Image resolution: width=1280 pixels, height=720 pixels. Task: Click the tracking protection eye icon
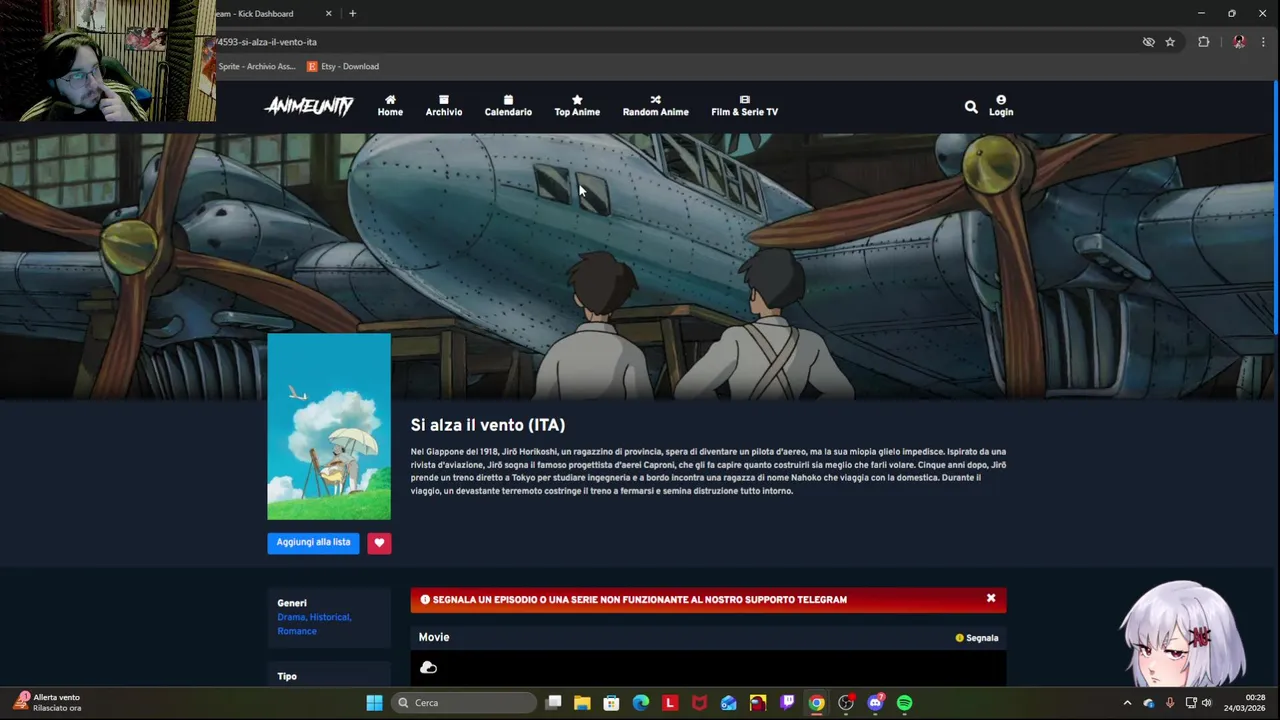pyautogui.click(x=1148, y=42)
